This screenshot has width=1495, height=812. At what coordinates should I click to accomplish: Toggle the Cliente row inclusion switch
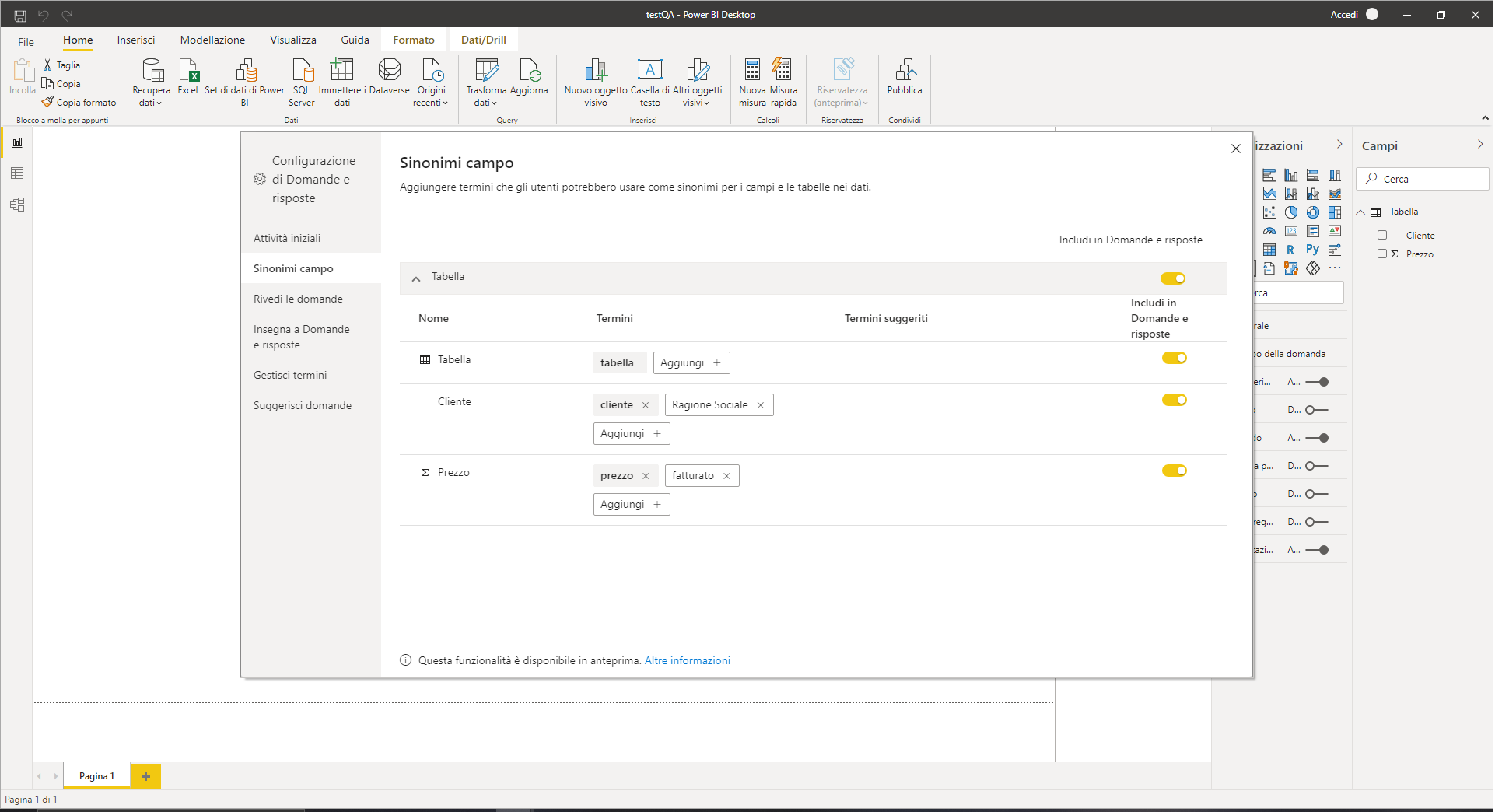pyautogui.click(x=1175, y=400)
